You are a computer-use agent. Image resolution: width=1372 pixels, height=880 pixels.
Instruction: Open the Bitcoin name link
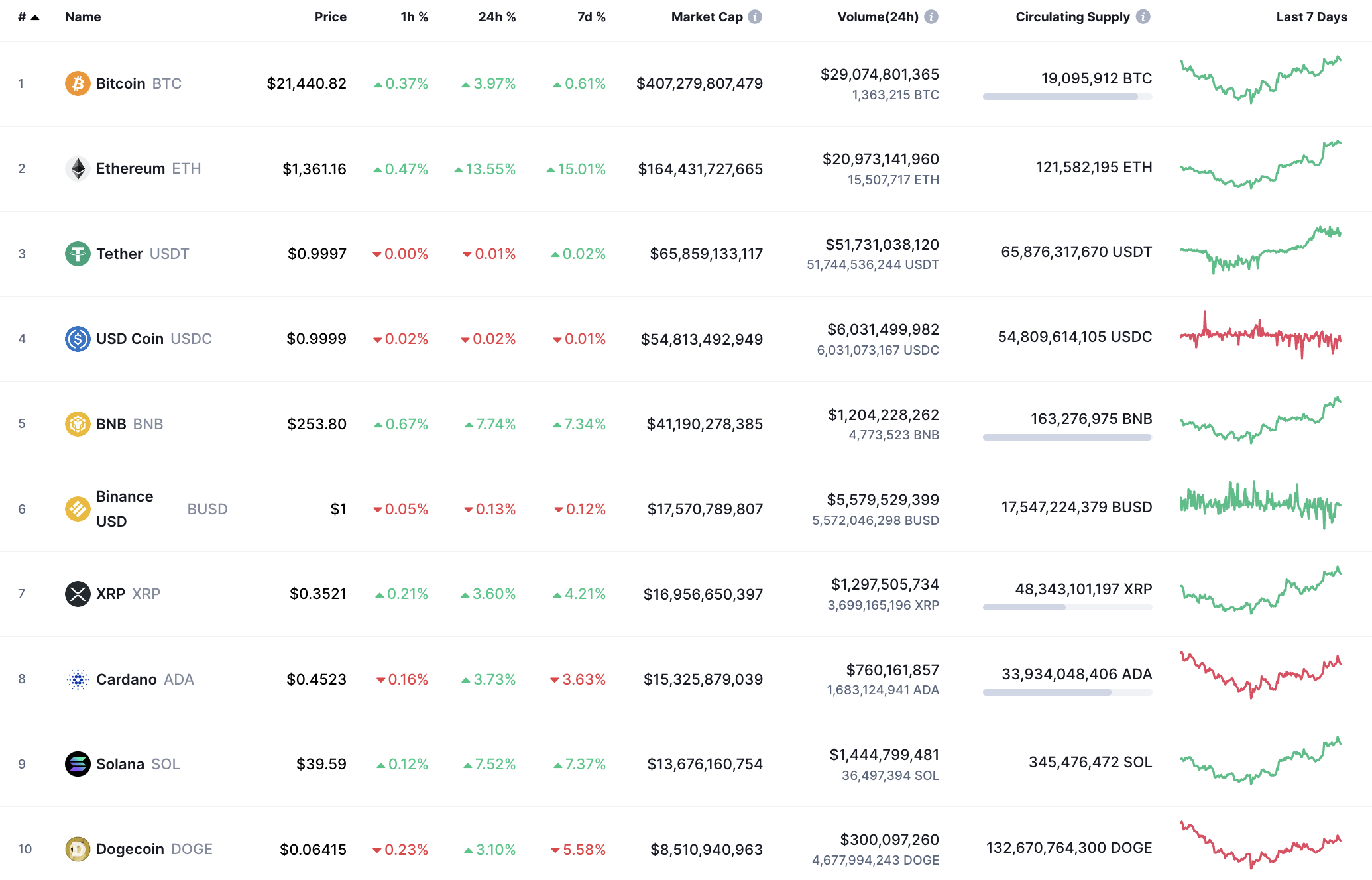point(120,83)
